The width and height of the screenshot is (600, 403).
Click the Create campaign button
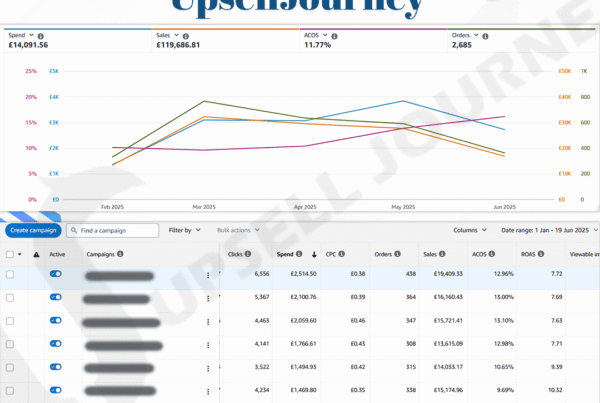33,230
